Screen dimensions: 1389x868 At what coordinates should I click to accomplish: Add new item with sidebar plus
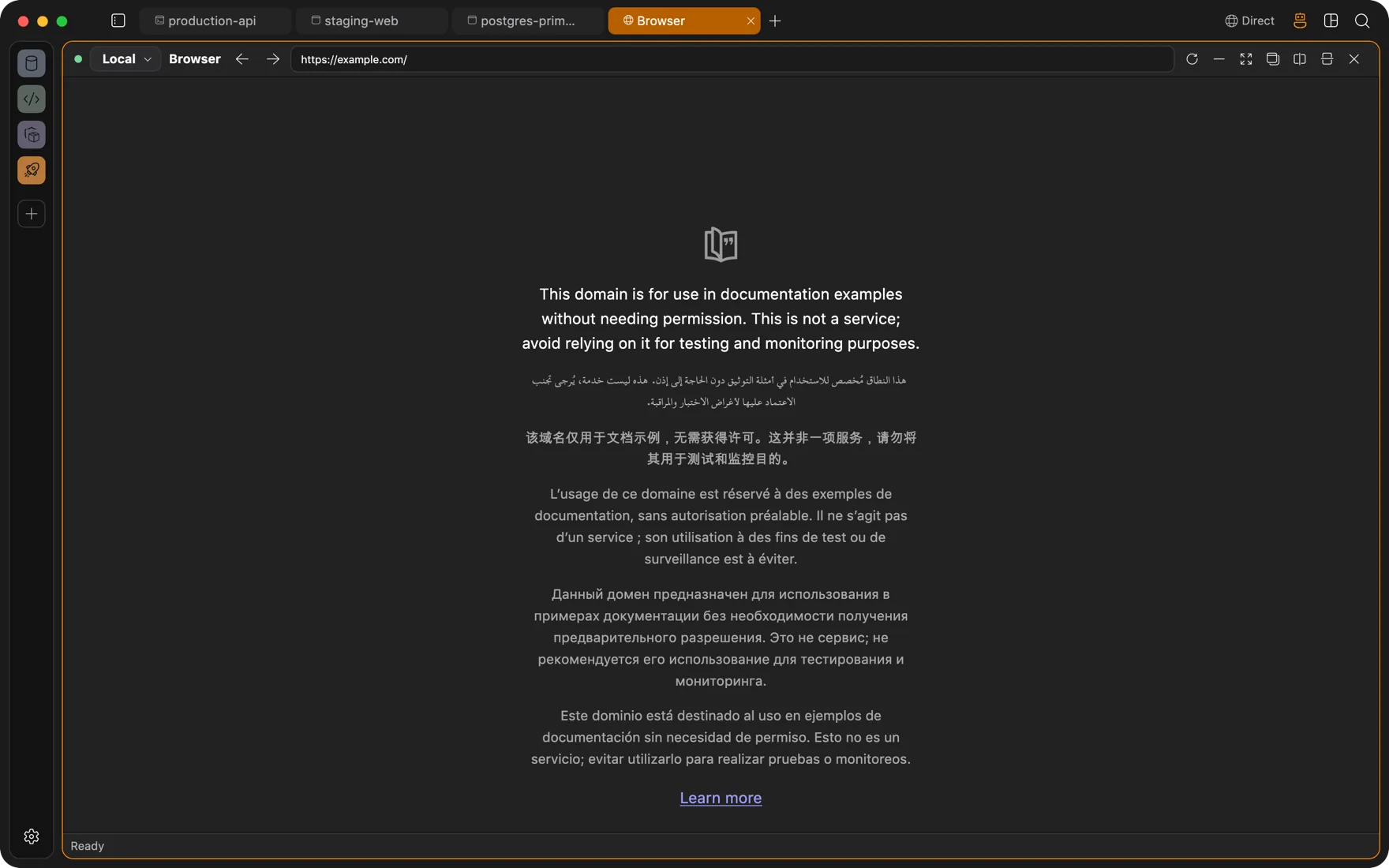pyautogui.click(x=32, y=214)
